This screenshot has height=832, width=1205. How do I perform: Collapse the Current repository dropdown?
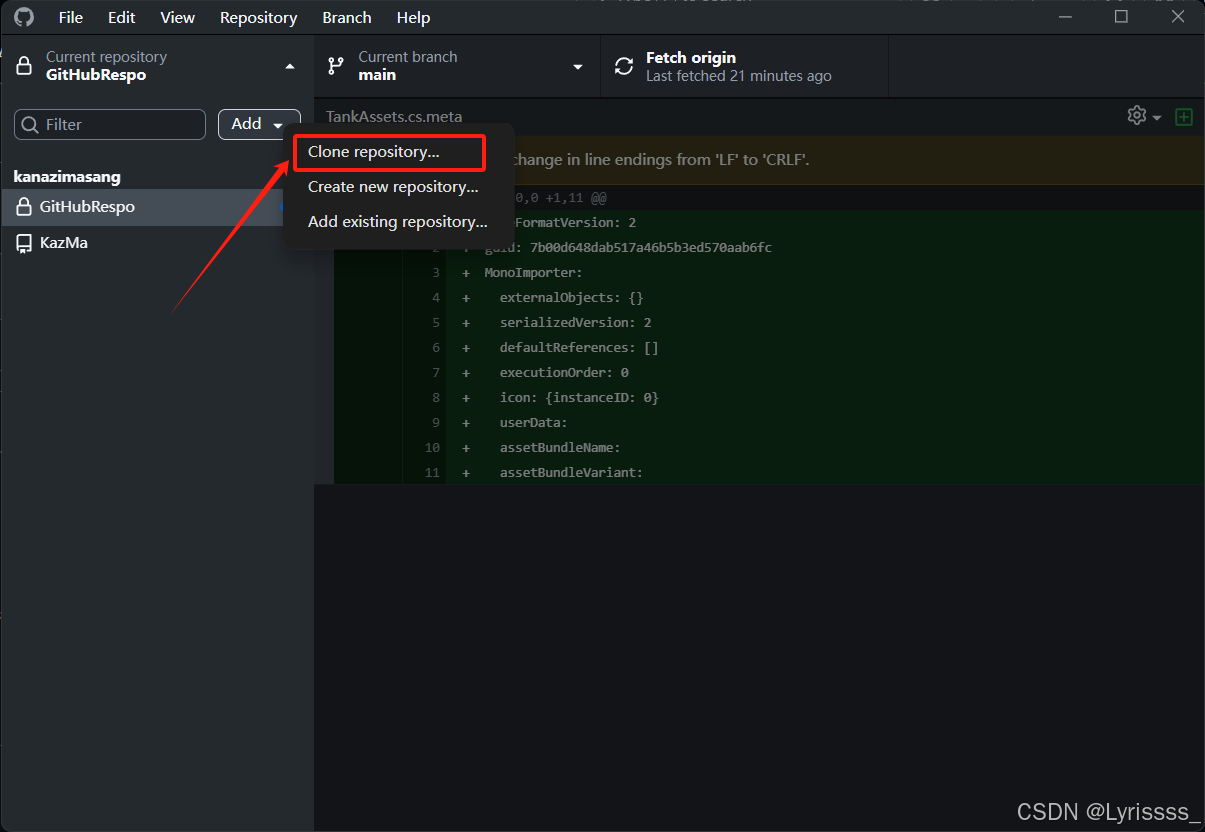(290, 67)
